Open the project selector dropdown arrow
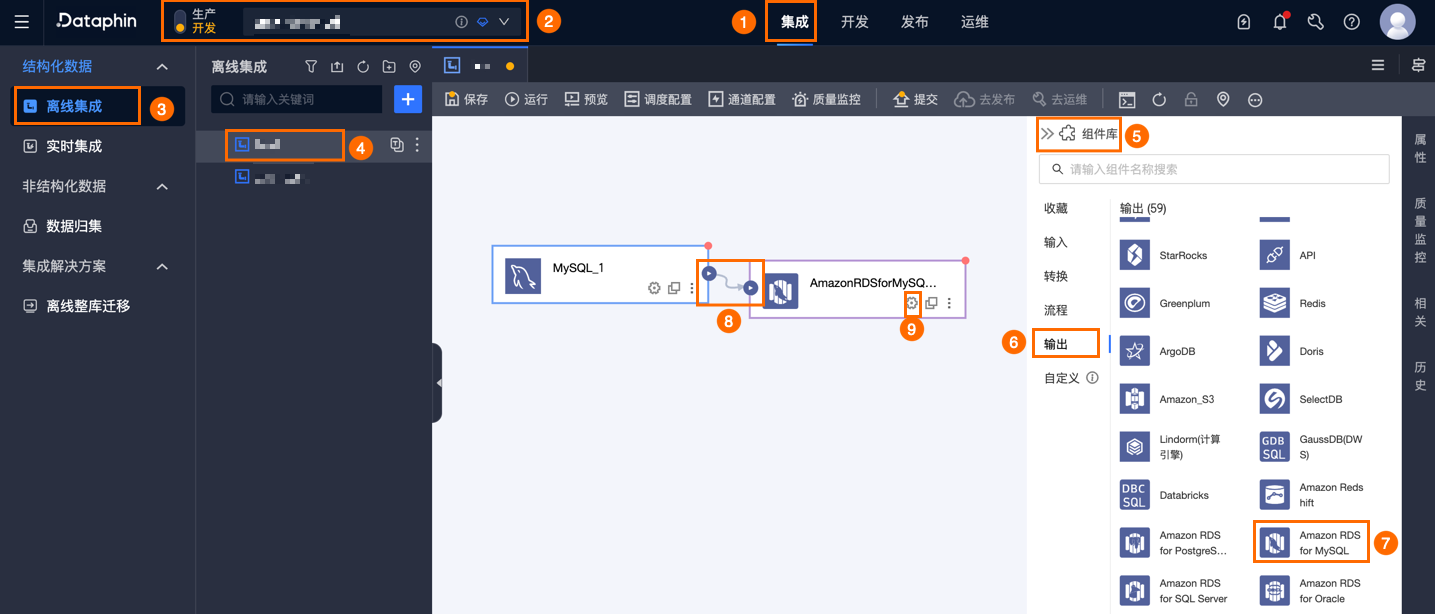Screen dimensions: 1435x614 [x=504, y=22]
